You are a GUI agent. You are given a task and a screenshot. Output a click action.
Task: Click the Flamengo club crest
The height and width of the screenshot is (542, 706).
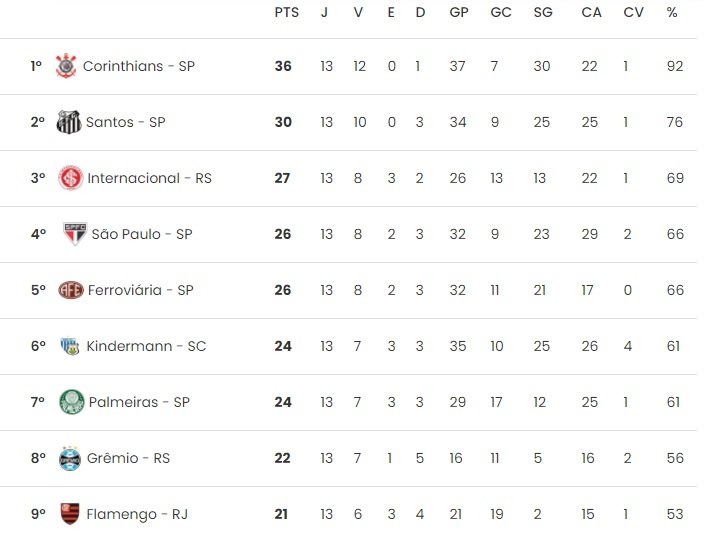click(70, 514)
